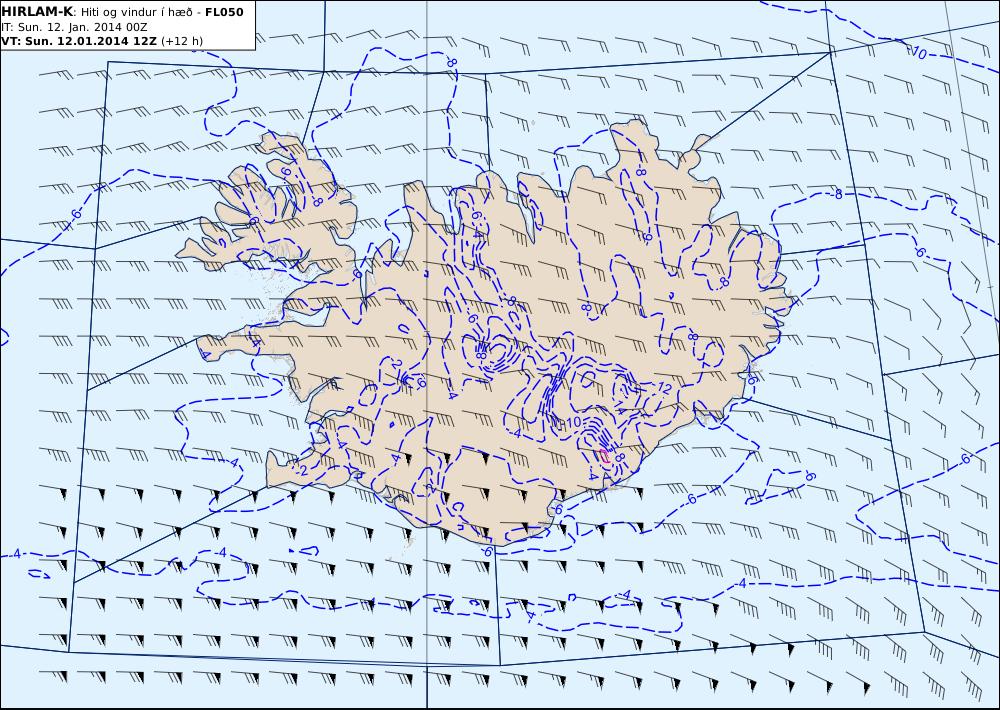
Task: Click the '(+12 h)' forecast offset text
Action: [182, 41]
